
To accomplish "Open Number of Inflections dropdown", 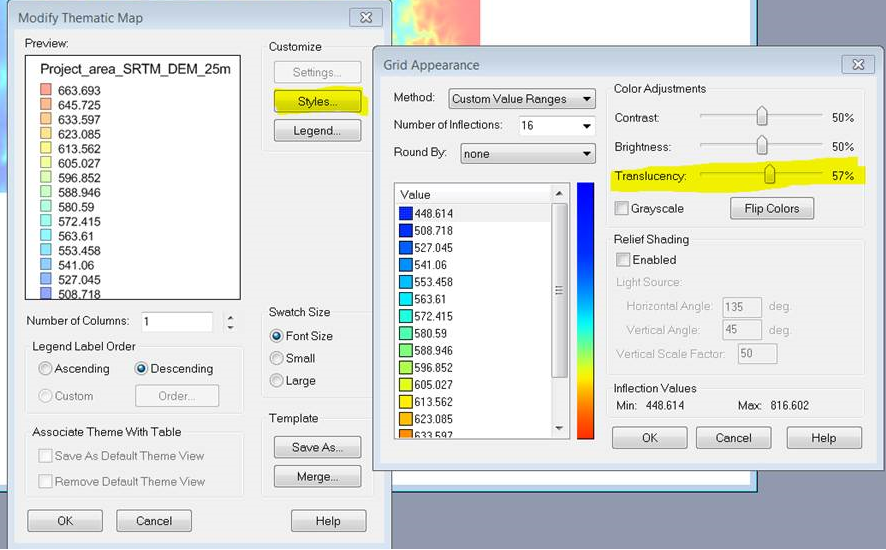I will (587, 125).
